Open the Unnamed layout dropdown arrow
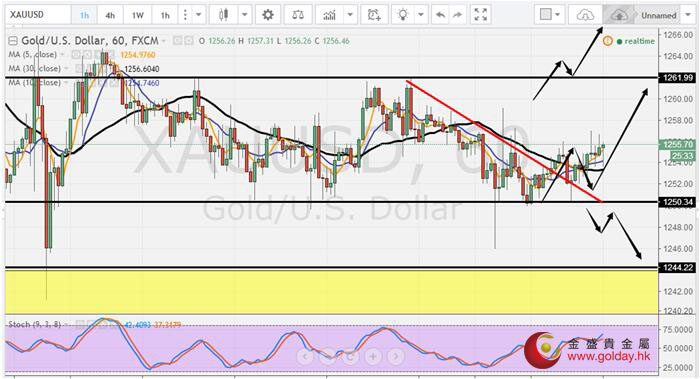This screenshot has height=379, width=700. coord(688,15)
